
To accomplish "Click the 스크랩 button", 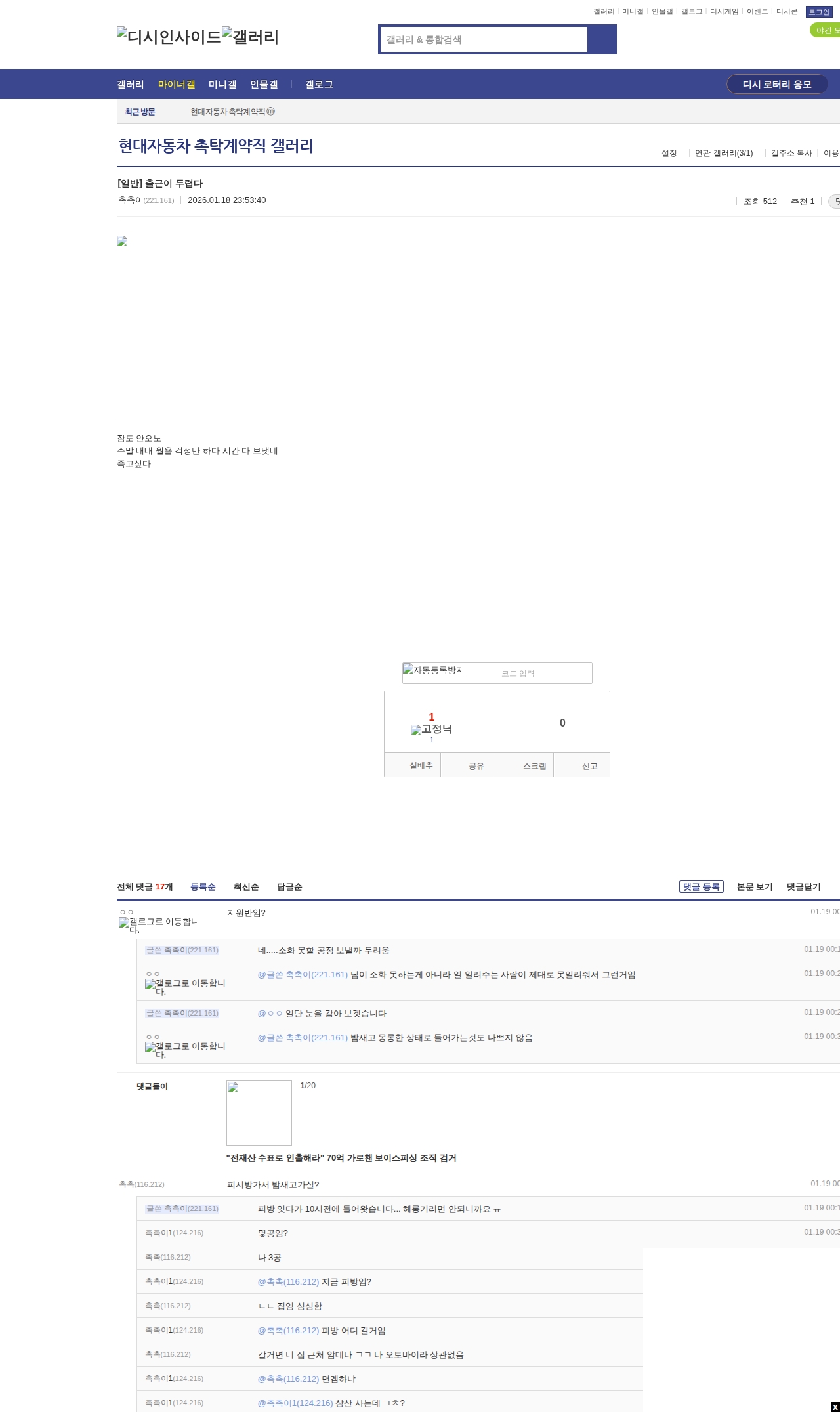I will 526,765.
